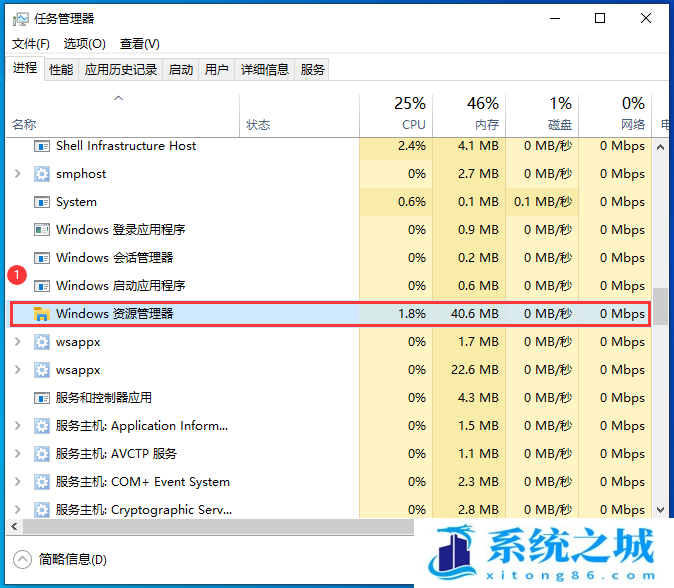The width and height of the screenshot is (674, 588).
Task: Click the System process icon
Action: (42, 202)
